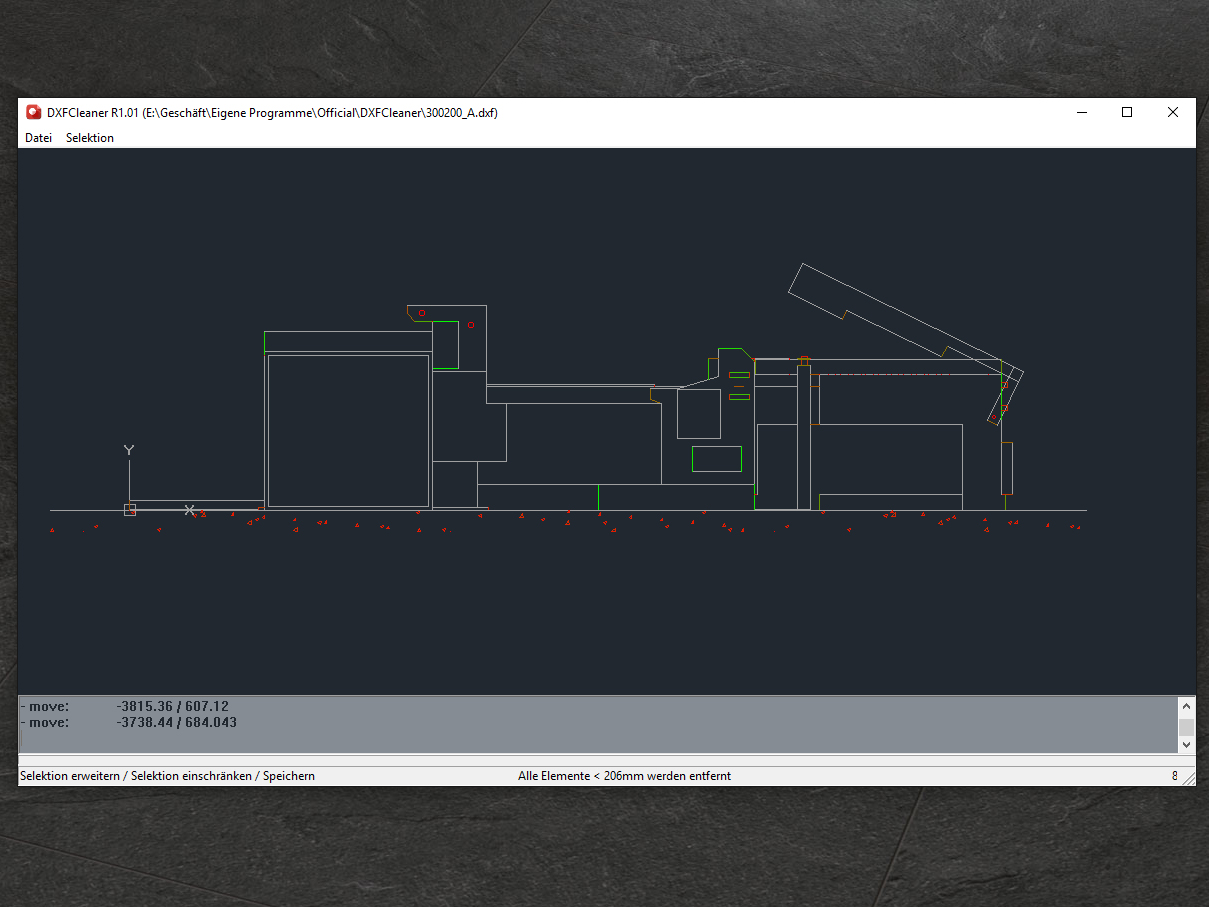Click the upper small green slot shape

point(739,375)
